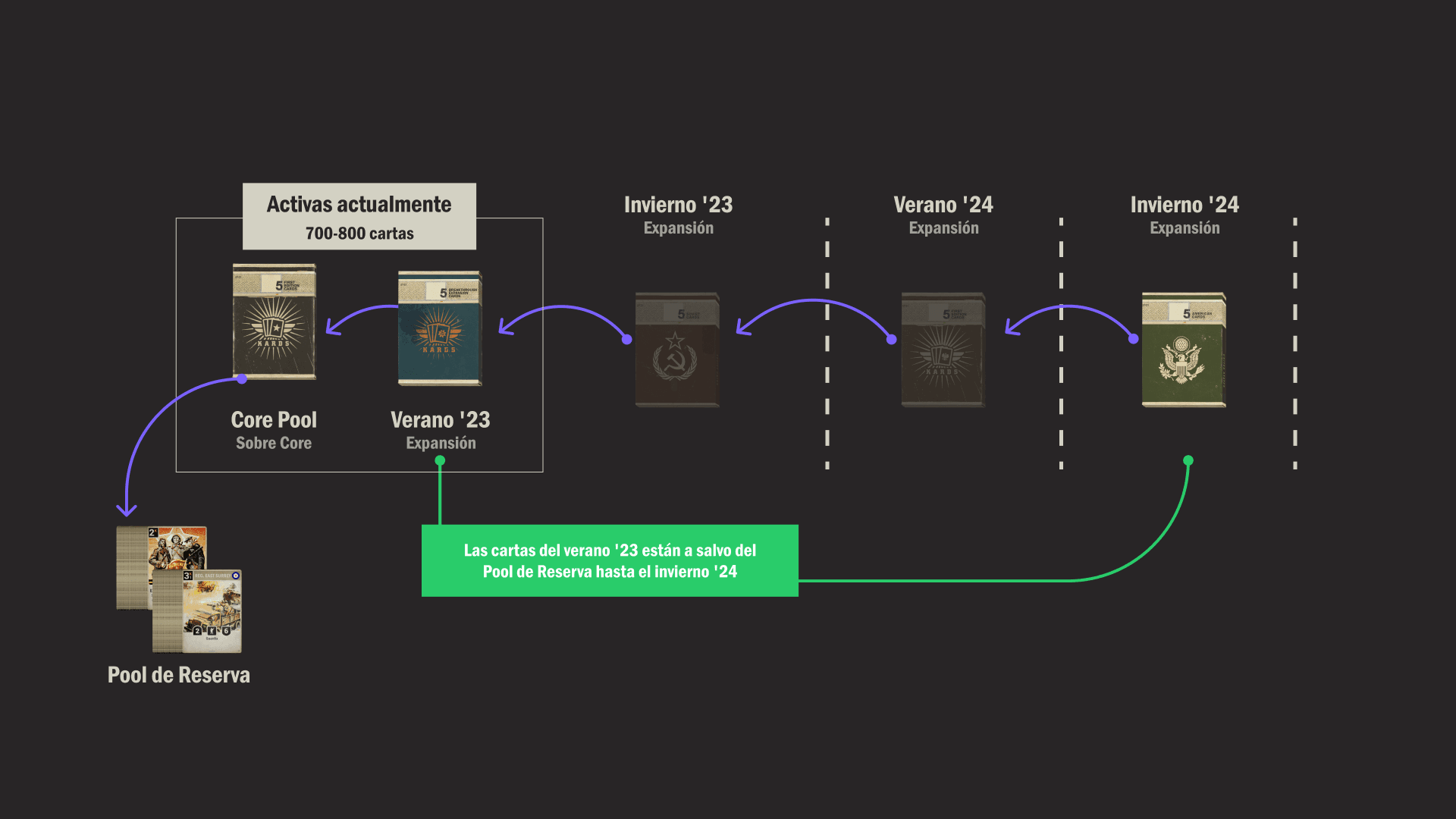This screenshot has width=1456, height=819.
Task: Click the Core Pool card pack
Action: coord(274,322)
